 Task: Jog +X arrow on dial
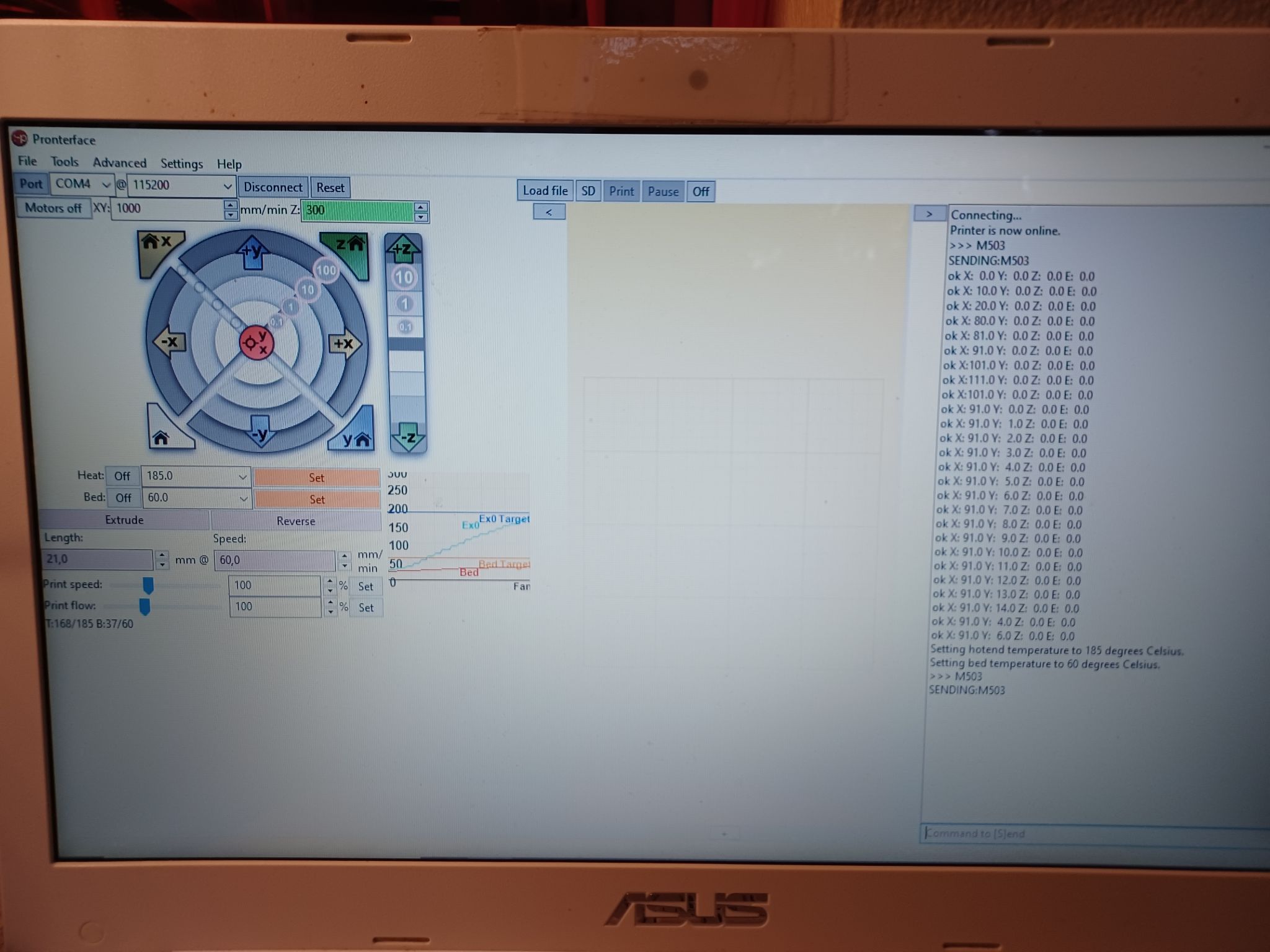[x=344, y=343]
